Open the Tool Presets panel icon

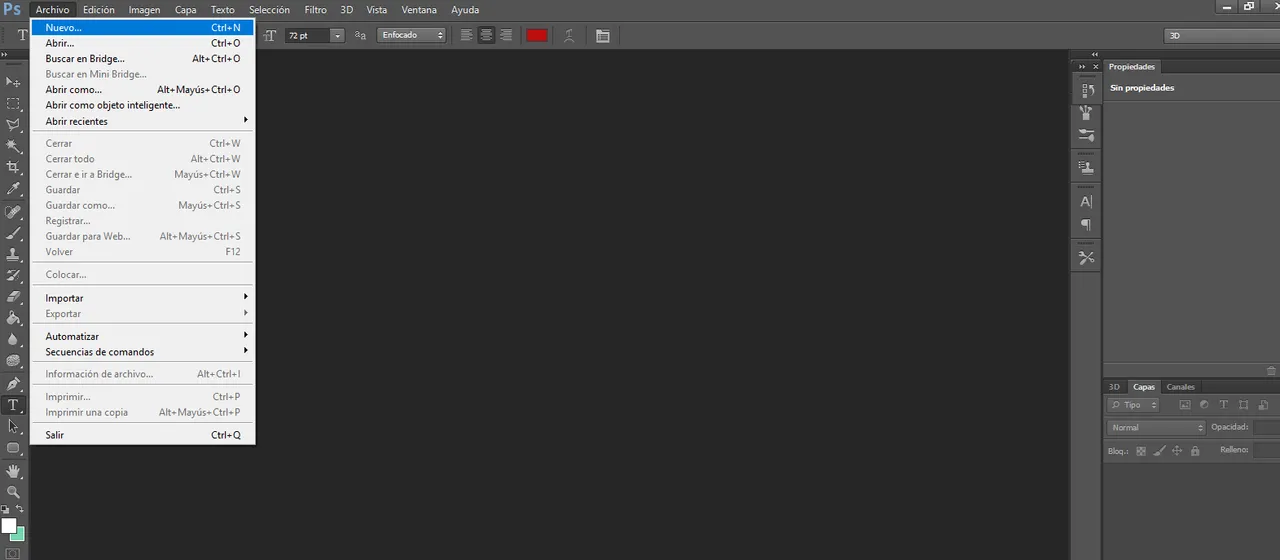1086,258
